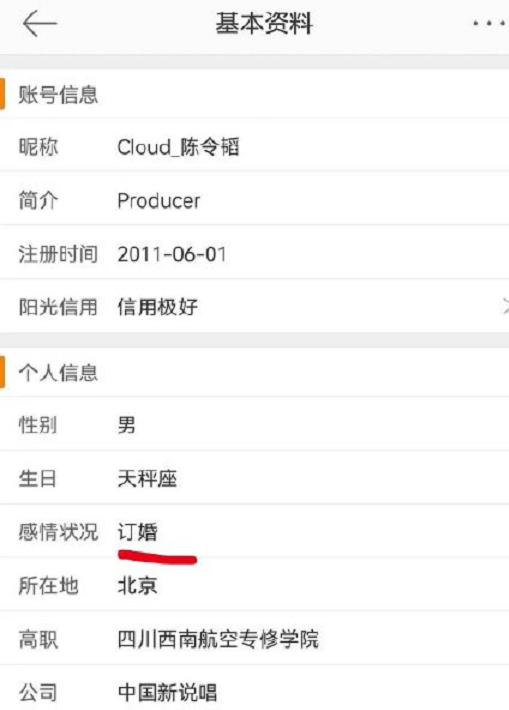Open the three-dot more options menu
Image resolution: width=509 pixels, height=710 pixels.
tap(490, 23)
